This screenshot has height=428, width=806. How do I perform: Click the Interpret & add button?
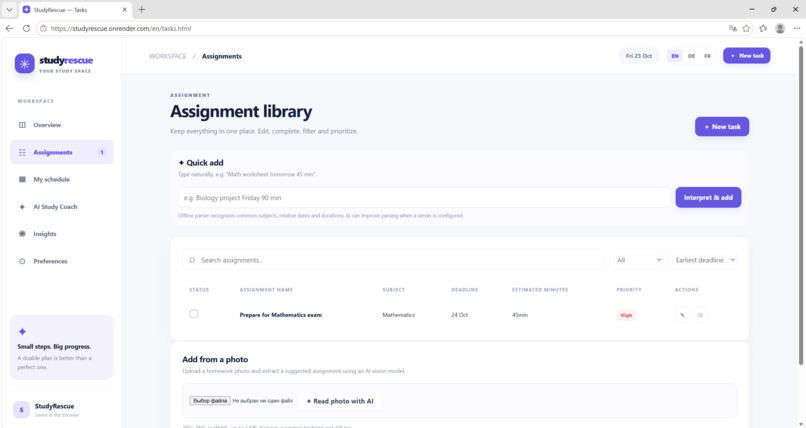708,197
